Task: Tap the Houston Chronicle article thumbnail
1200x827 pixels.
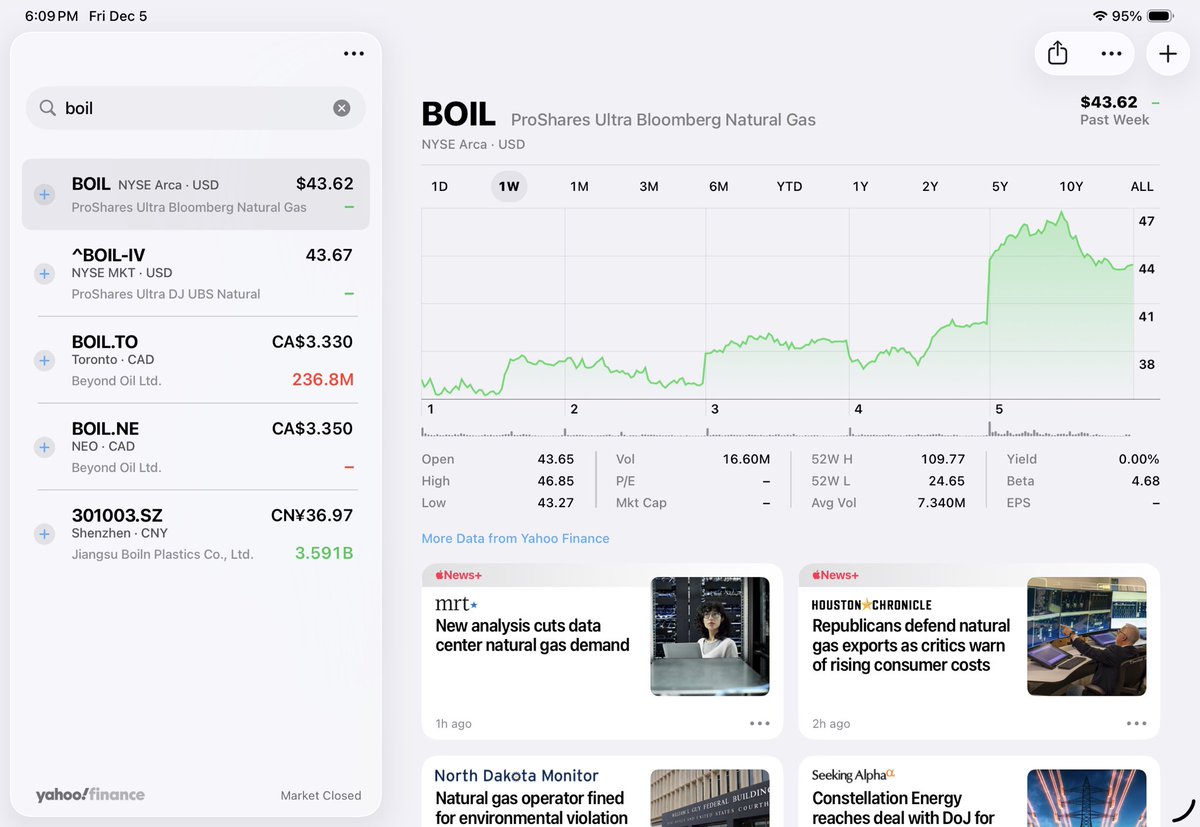Action: click(x=1087, y=636)
